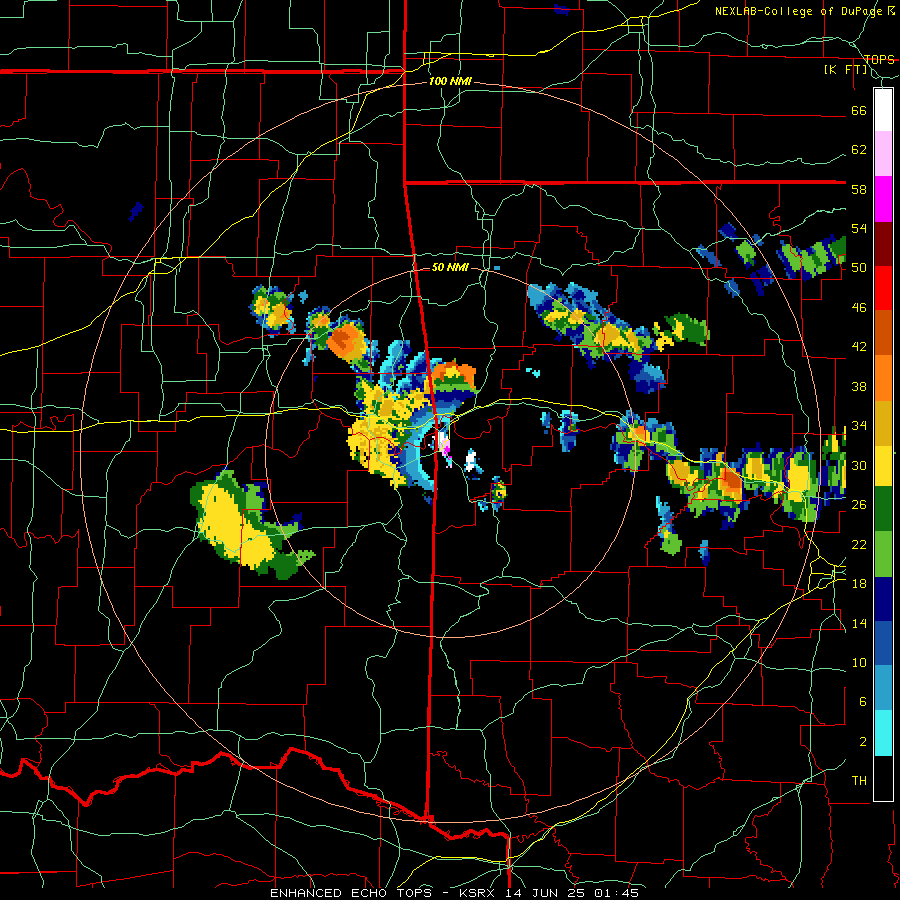The height and width of the screenshot is (900, 900).
Task: Click the light green legend swatch
Action: pyautogui.click(x=883, y=553)
